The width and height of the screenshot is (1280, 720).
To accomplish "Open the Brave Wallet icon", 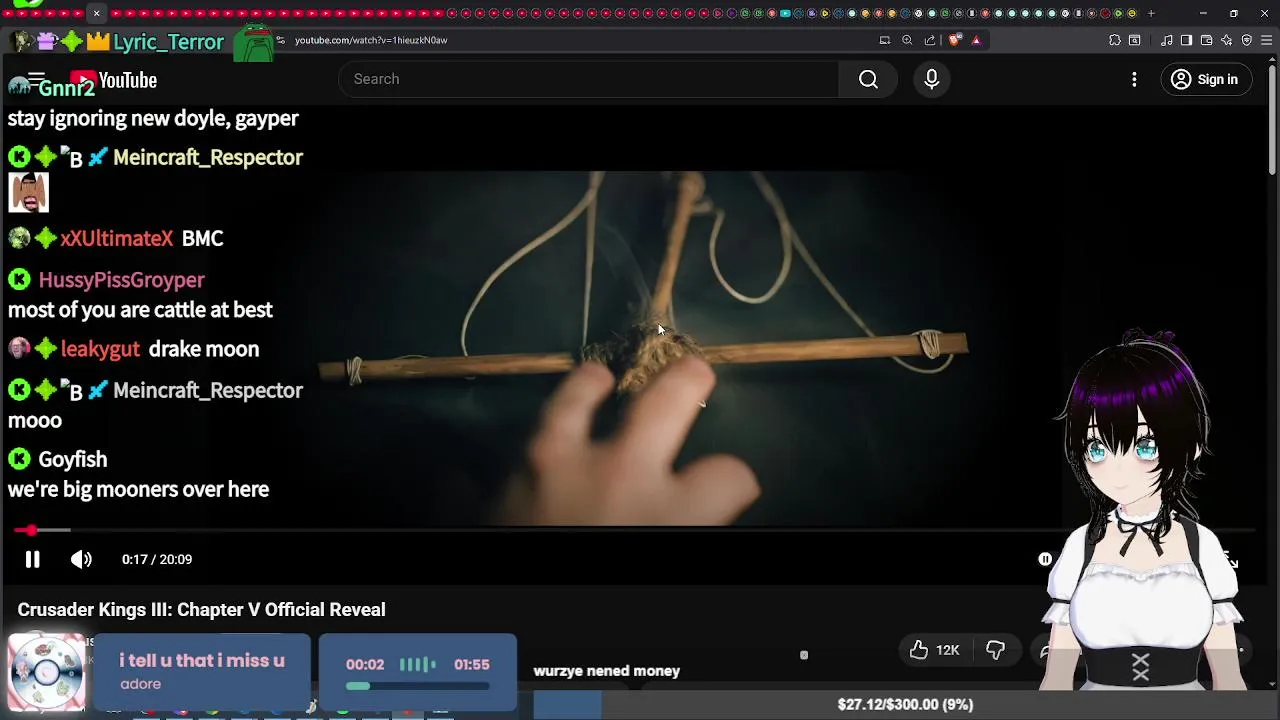I will pyautogui.click(x=1206, y=40).
